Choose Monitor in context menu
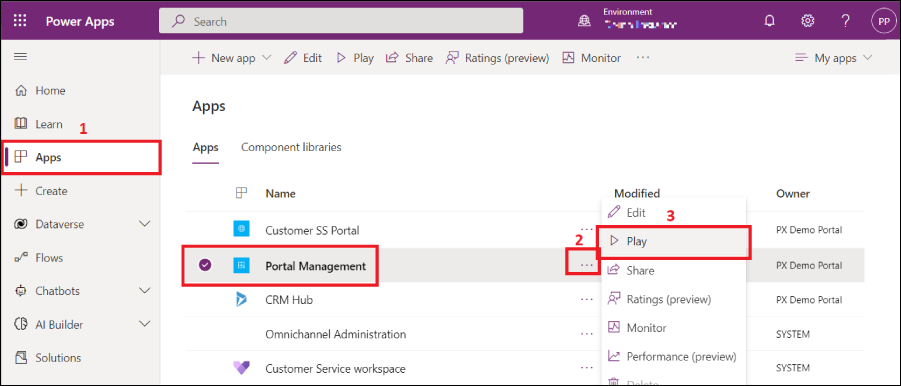901x386 pixels. (x=673, y=327)
